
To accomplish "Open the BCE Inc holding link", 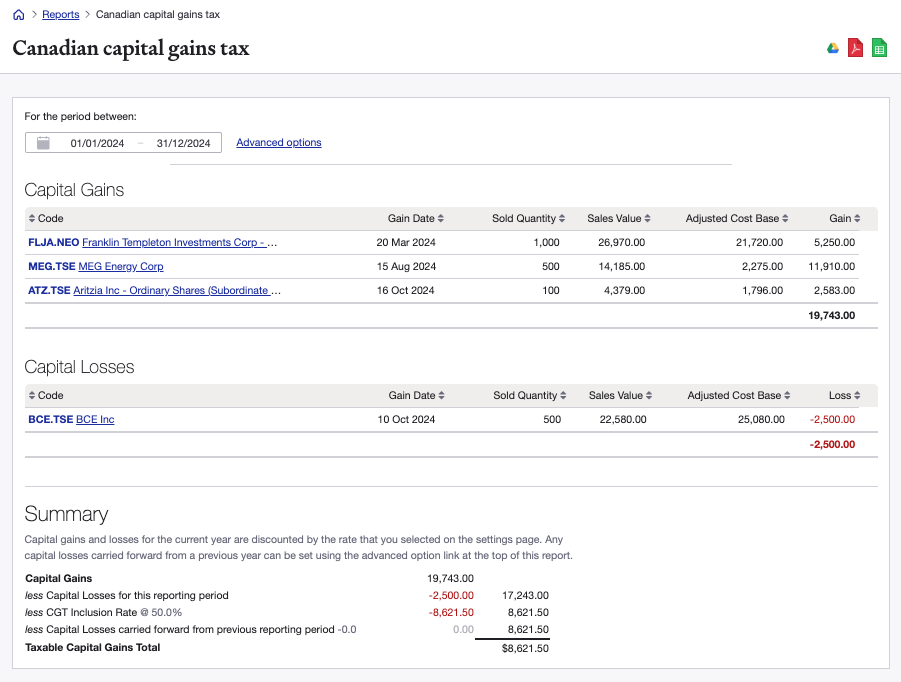I will [x=95, y=419].
